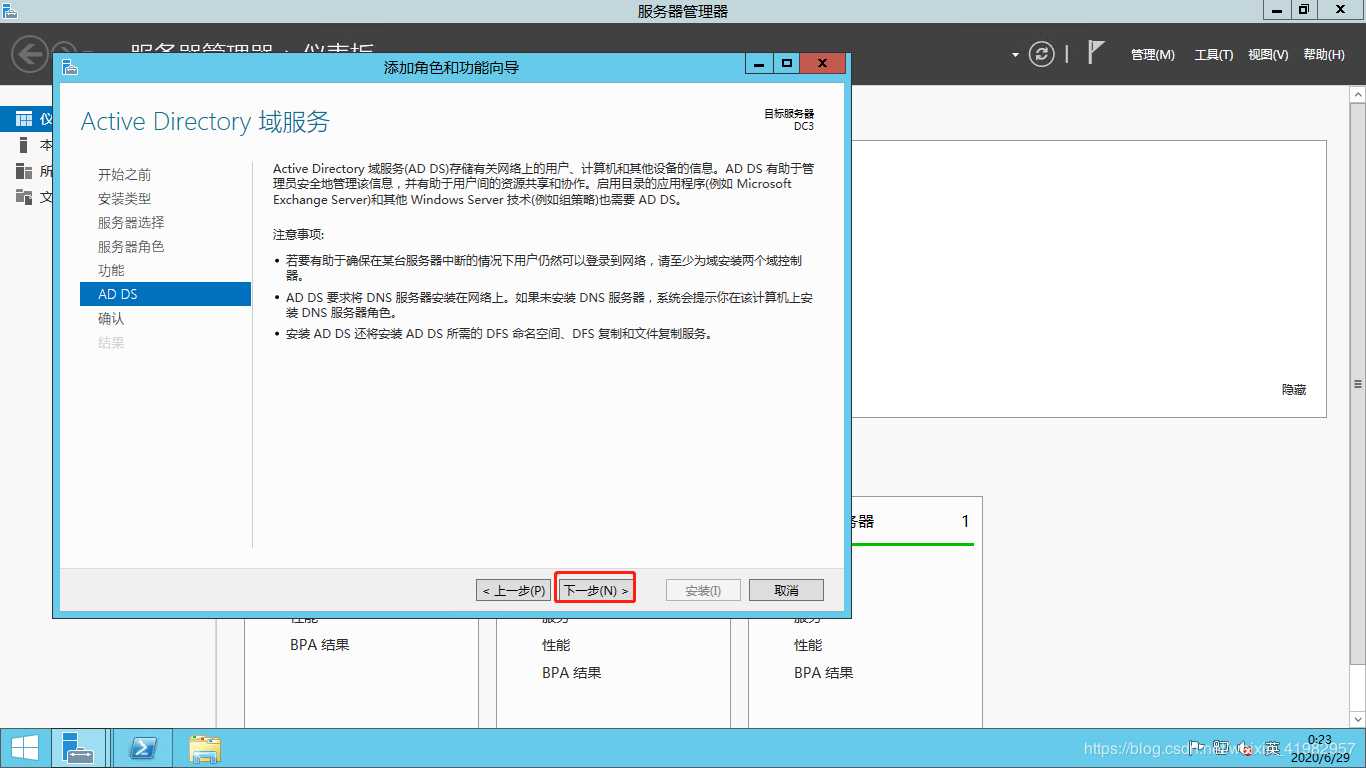The image size is (1366, 768).
Task: Open the Windows Start button
Action: click(x=25, y=748)
